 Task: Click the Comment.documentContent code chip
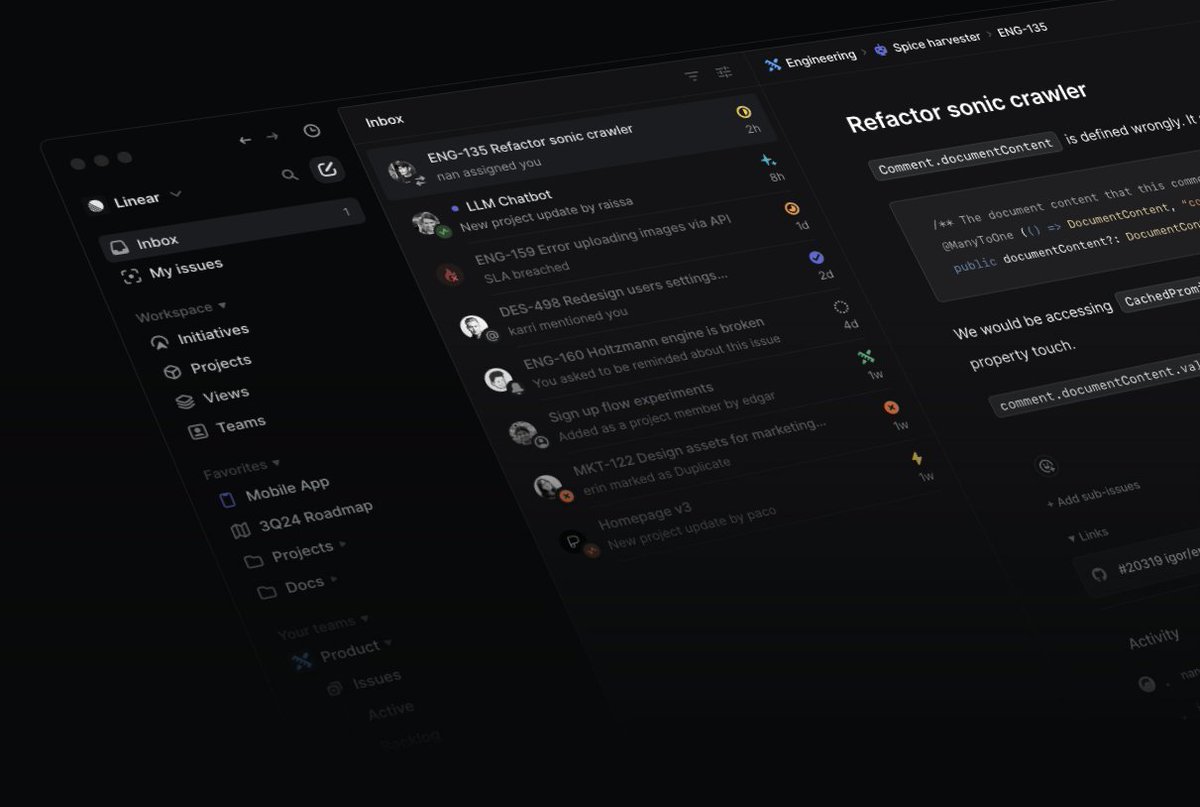[966, 156]
